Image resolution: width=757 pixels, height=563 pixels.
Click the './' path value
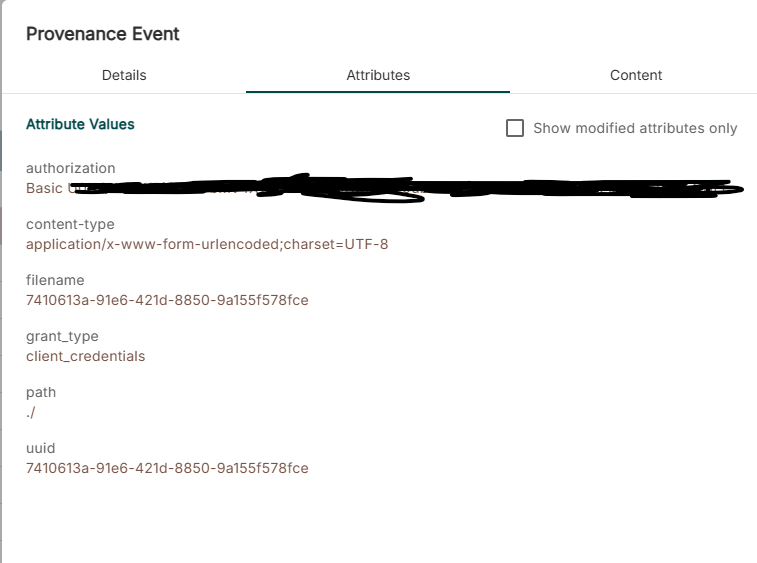(31, 412)
